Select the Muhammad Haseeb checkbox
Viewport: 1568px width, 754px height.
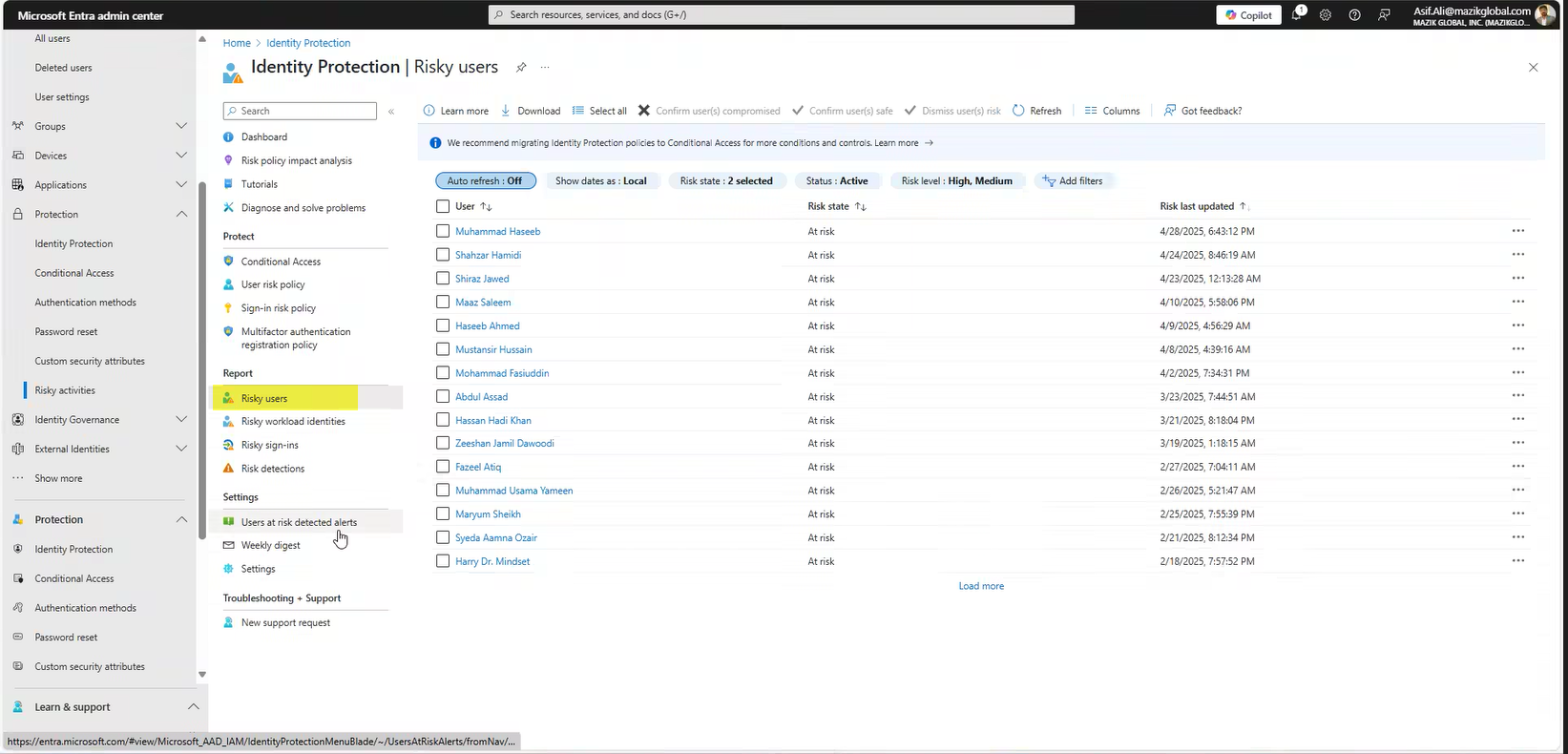point(443,231)
